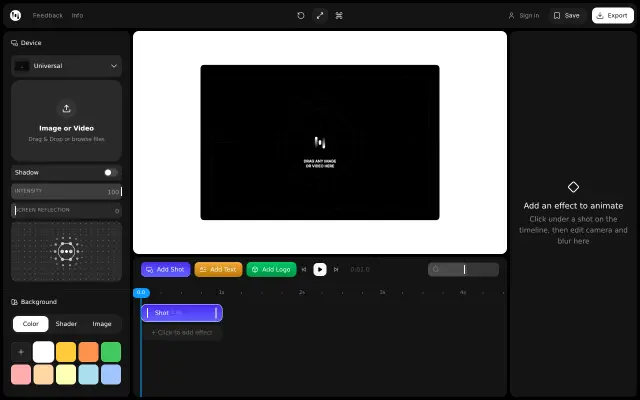
Task: Select the Color background tab
Action: click(31, 324)
